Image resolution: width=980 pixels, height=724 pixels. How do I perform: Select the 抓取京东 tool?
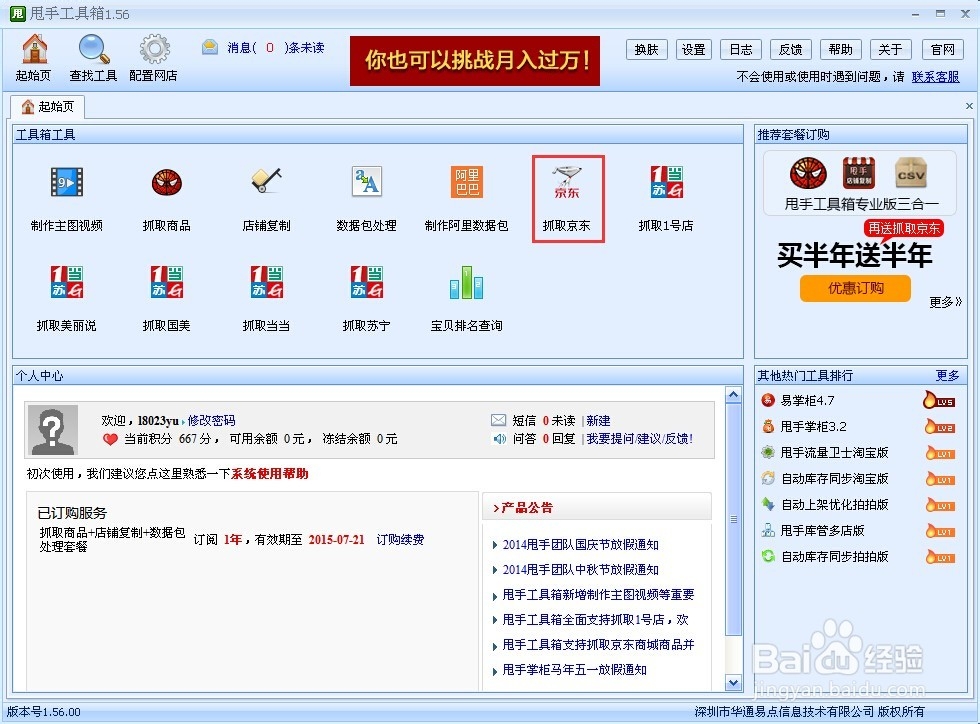point(568,199)
